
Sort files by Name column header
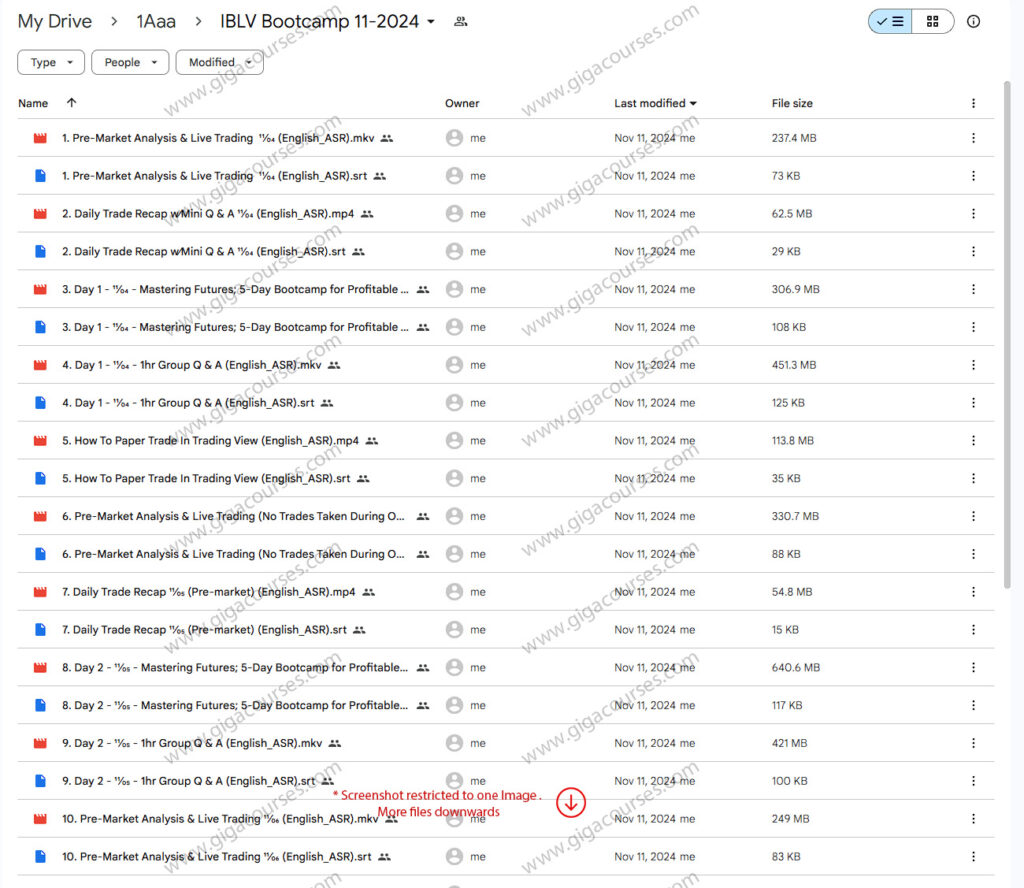coord(33,103)
